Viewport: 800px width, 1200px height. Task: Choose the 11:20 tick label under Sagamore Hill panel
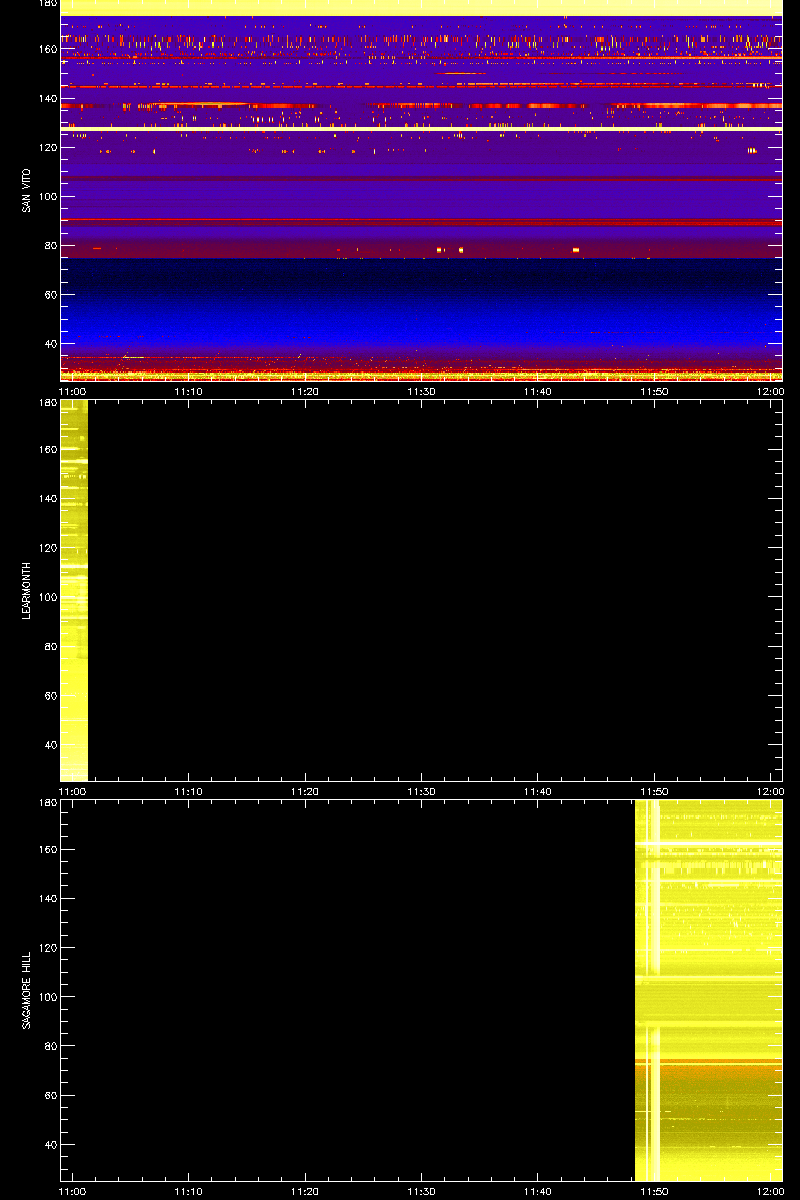tap(305, 1191)
